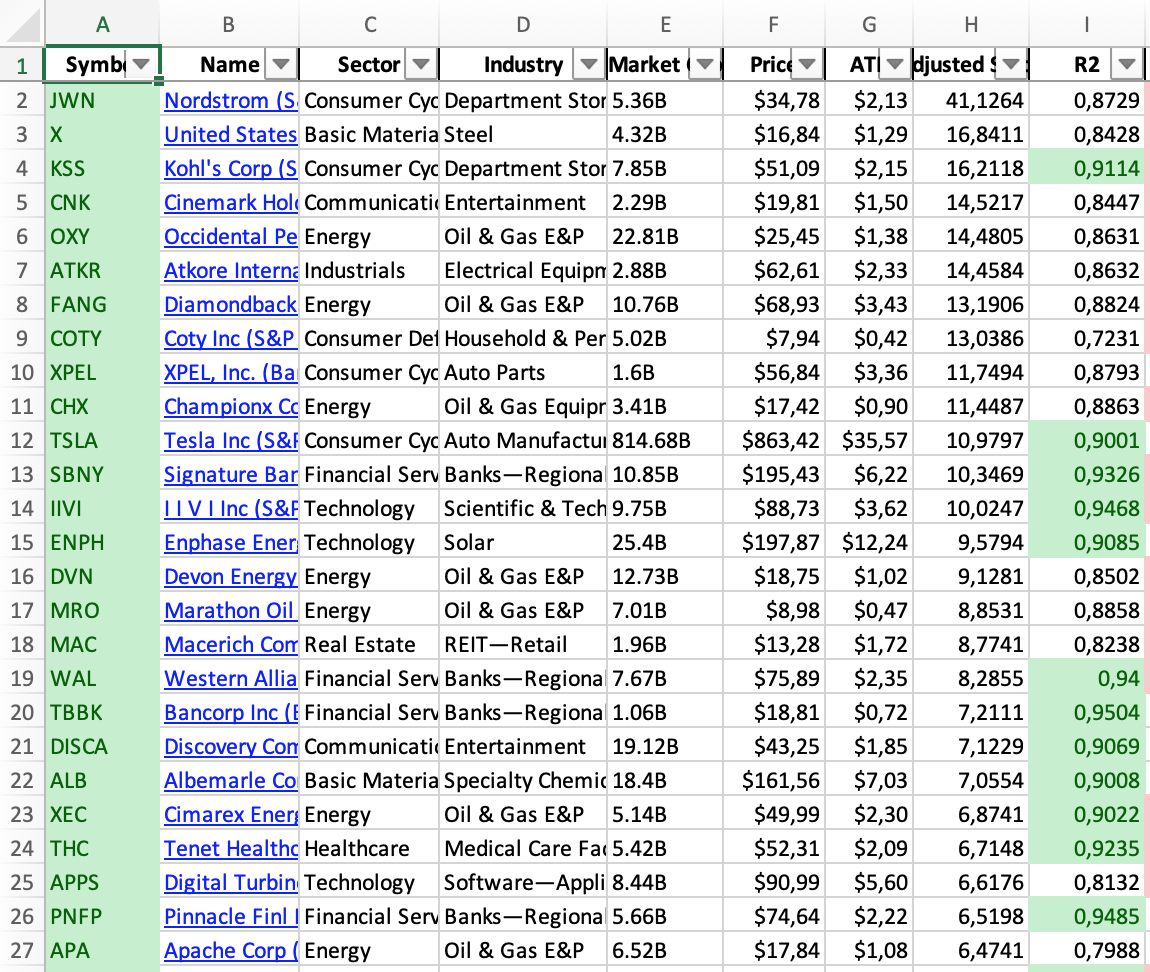The width and height of the screenshot is (1150, 972).
Task: Follow the Apache Corp hyperlink
Action: pyautogui.click(x=230, y=949)
